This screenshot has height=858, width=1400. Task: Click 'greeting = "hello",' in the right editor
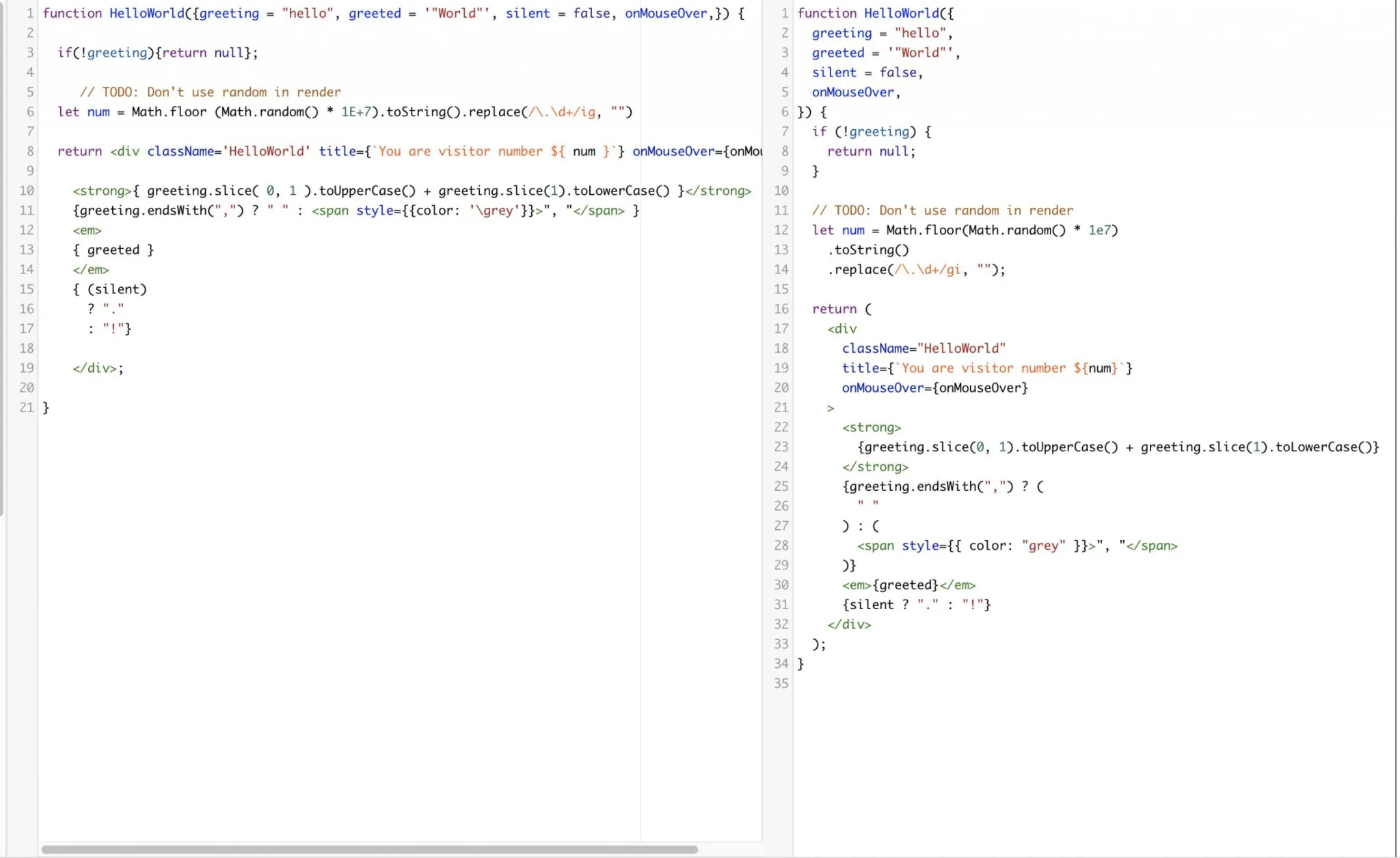(x=883, y=33)
